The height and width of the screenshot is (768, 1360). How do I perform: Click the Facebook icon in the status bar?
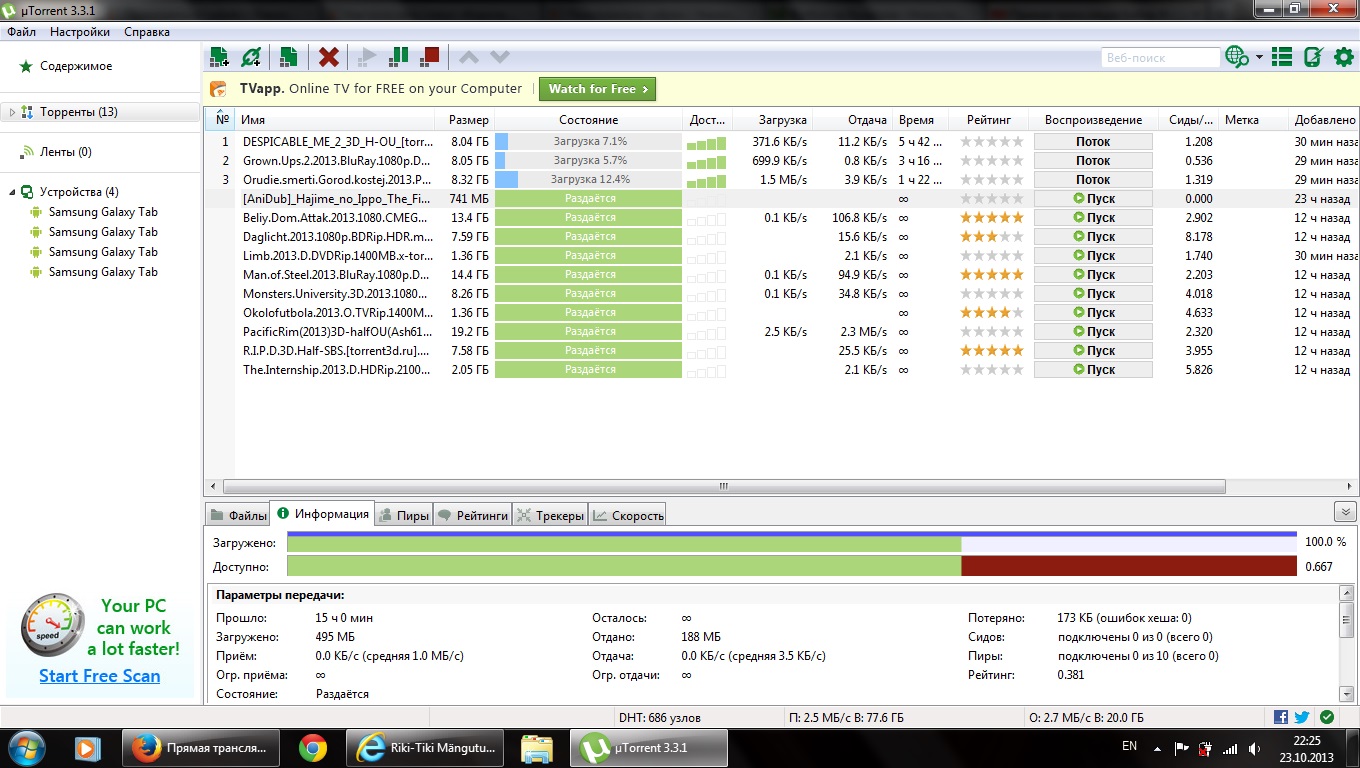[1281, 717]
